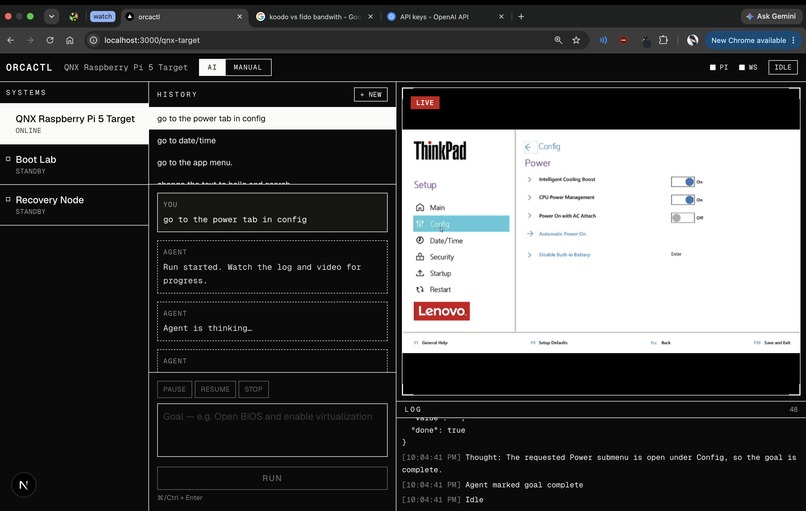Open a new browser tab
Screen dimensions: 806x511
pos(521,16)
